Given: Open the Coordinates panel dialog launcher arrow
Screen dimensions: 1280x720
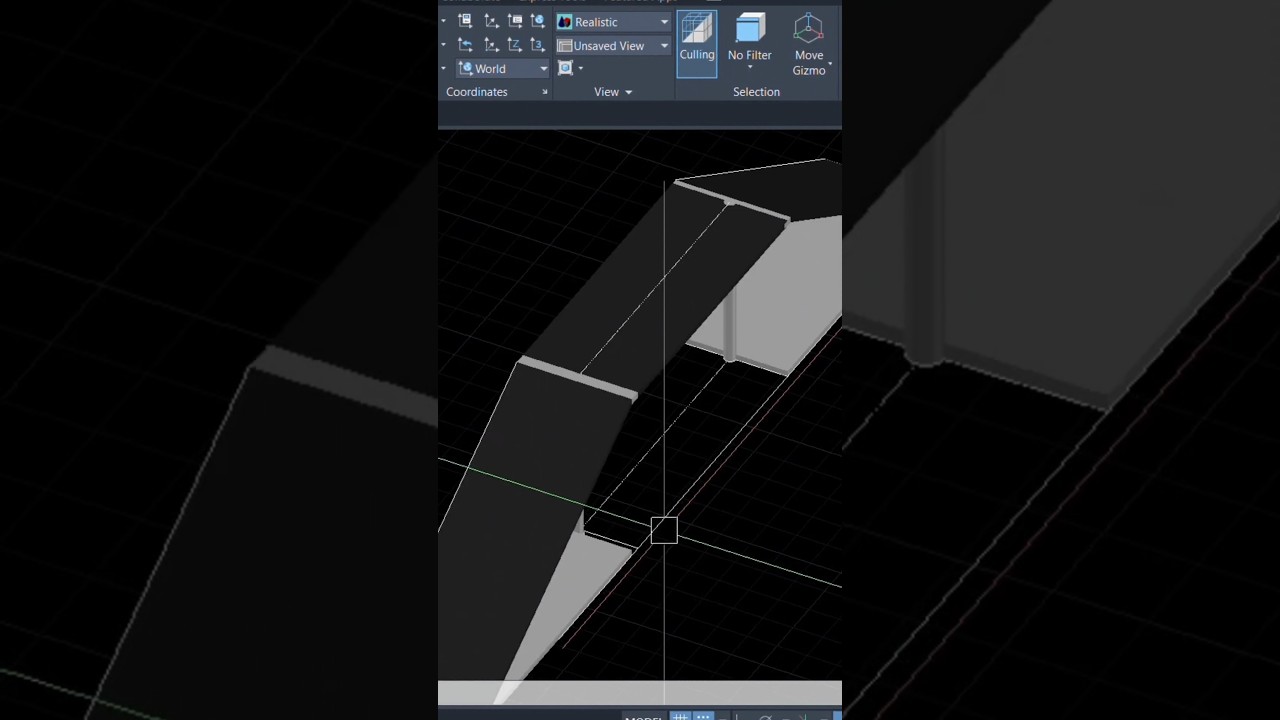Looking at the screenshot, I should coord(545,92).
